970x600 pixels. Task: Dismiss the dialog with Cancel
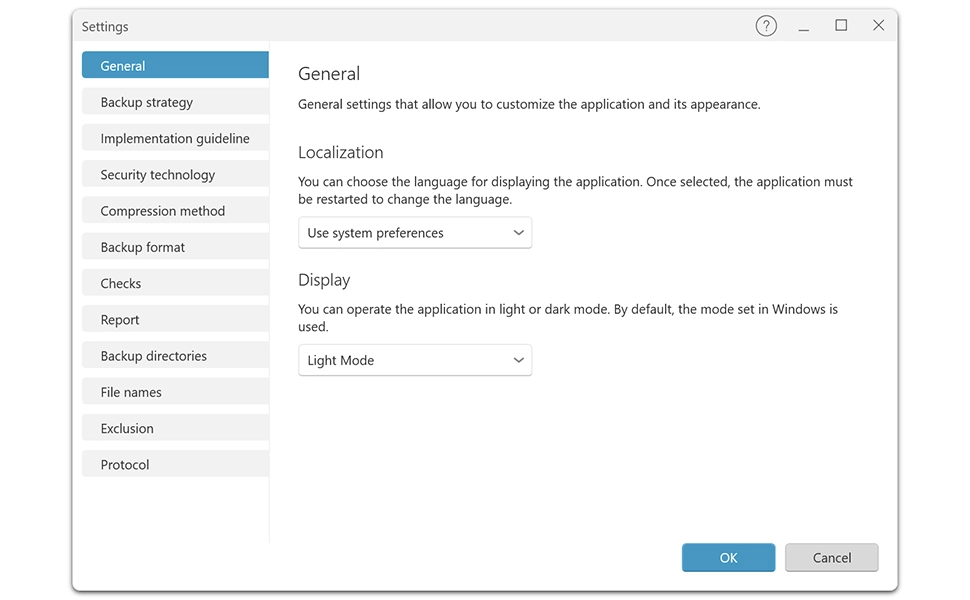(831, 557)
